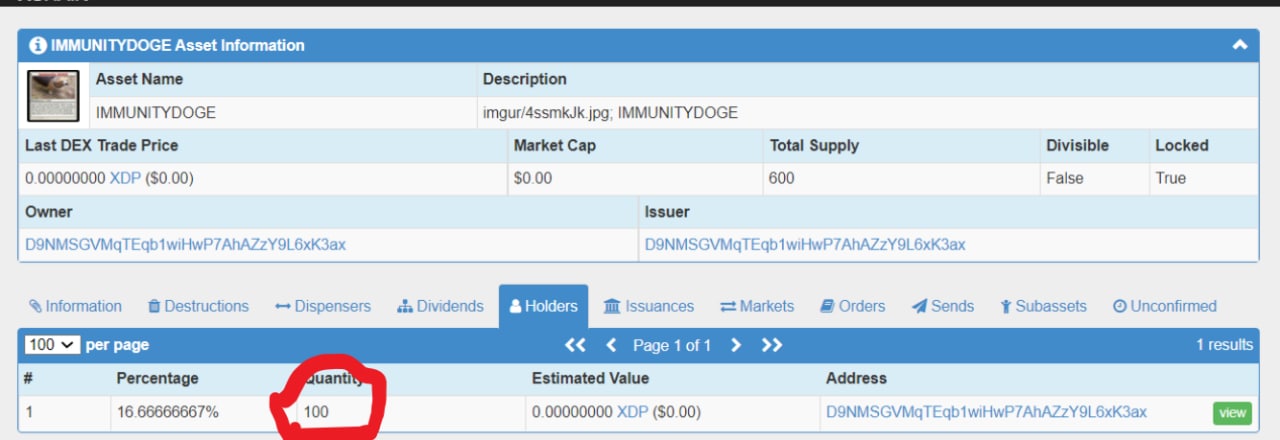This screenshot has width=1280, height=440.
Task: Open the Destructions tab
Action: pyautogui.click(x=198, y=306)
